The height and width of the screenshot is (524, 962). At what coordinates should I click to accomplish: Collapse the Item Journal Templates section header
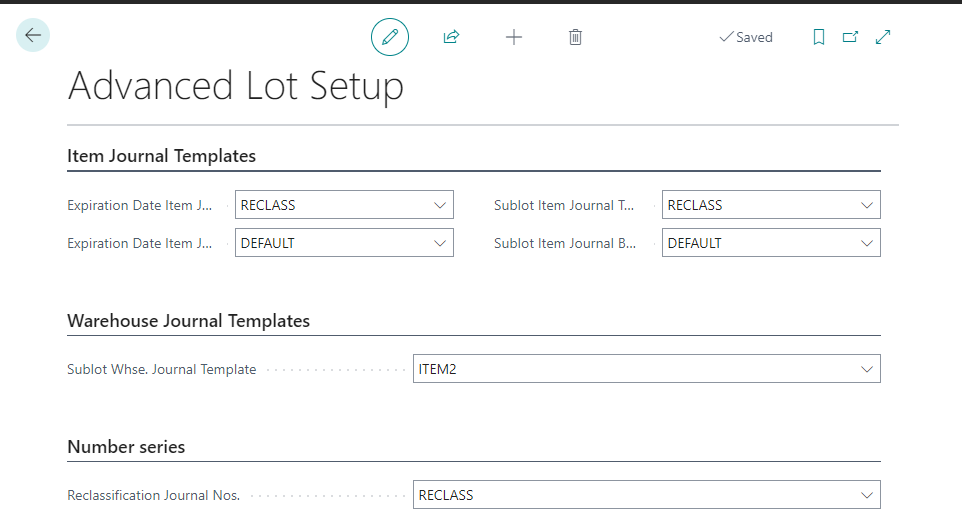pyautogui.click(x=161, y=156)
